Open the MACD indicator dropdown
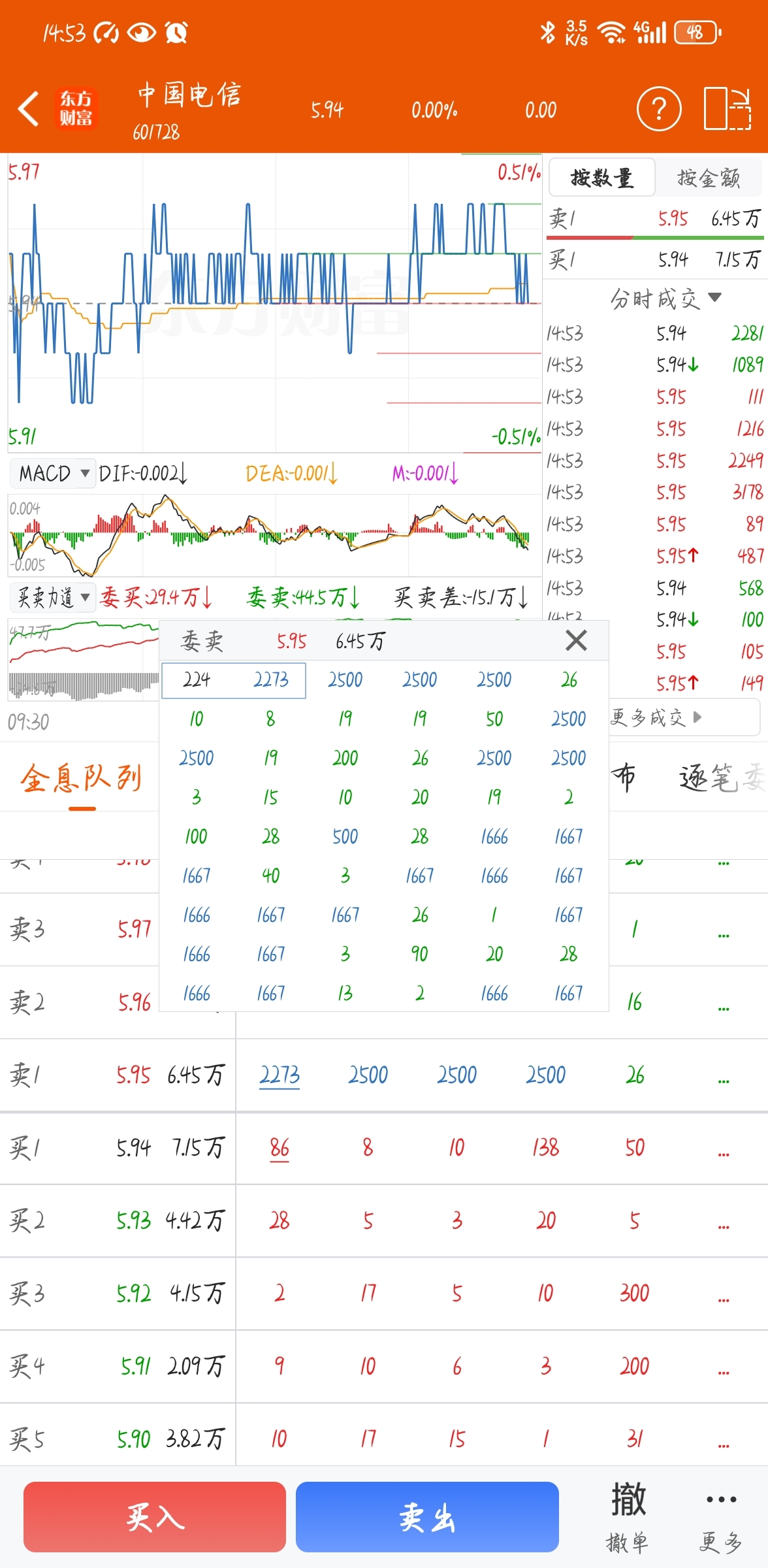Image resolution: width=768 pixels, height=1568 pixels. (x=53, y=472)
